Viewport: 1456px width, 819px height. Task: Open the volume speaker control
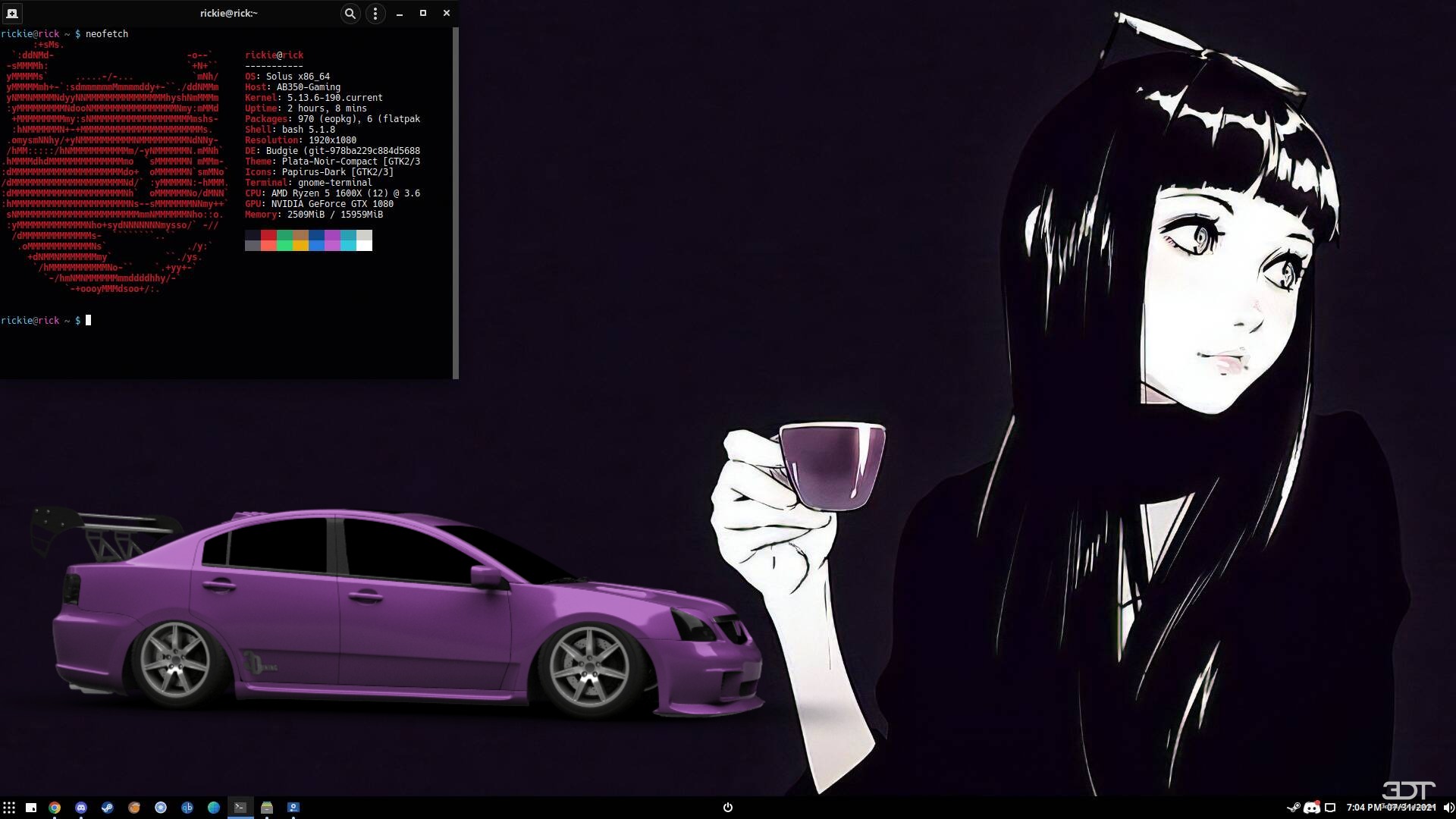(1448, 808)
